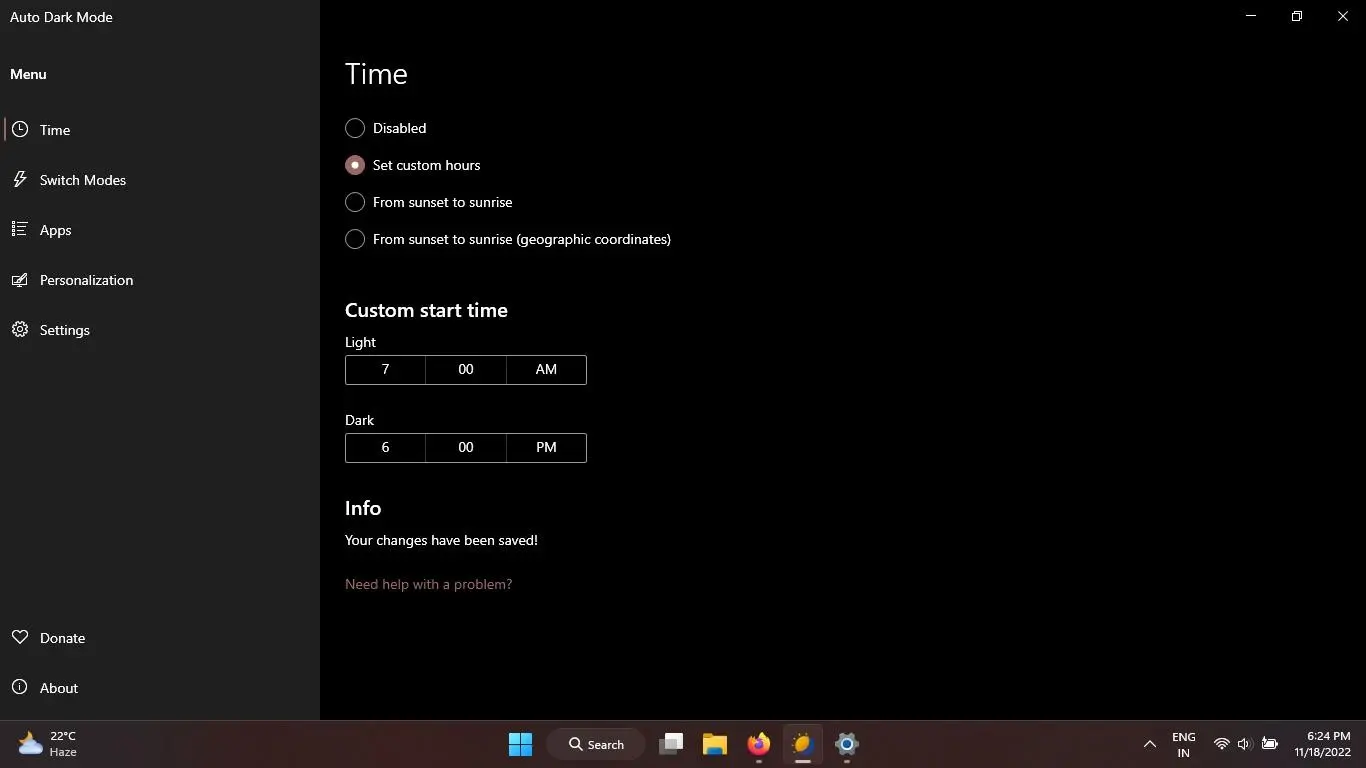Open the clock showing 6:24 PM
Viewport: 1366px width, 768px height.
[1323, 744]
